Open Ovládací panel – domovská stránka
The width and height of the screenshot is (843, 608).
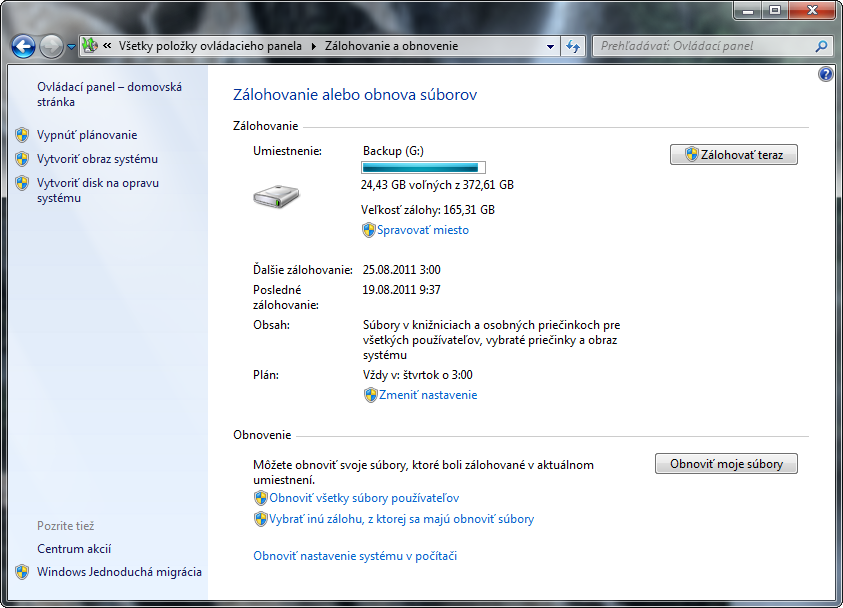(x=109, y=94)
